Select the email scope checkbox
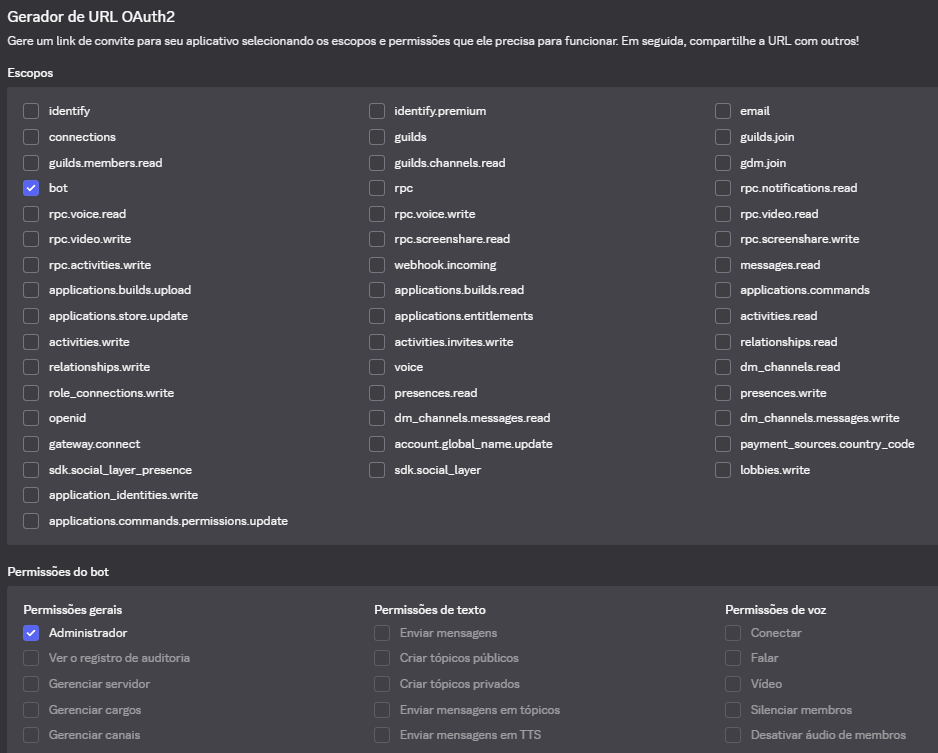 pyautogui.click(x=723, y=111)
